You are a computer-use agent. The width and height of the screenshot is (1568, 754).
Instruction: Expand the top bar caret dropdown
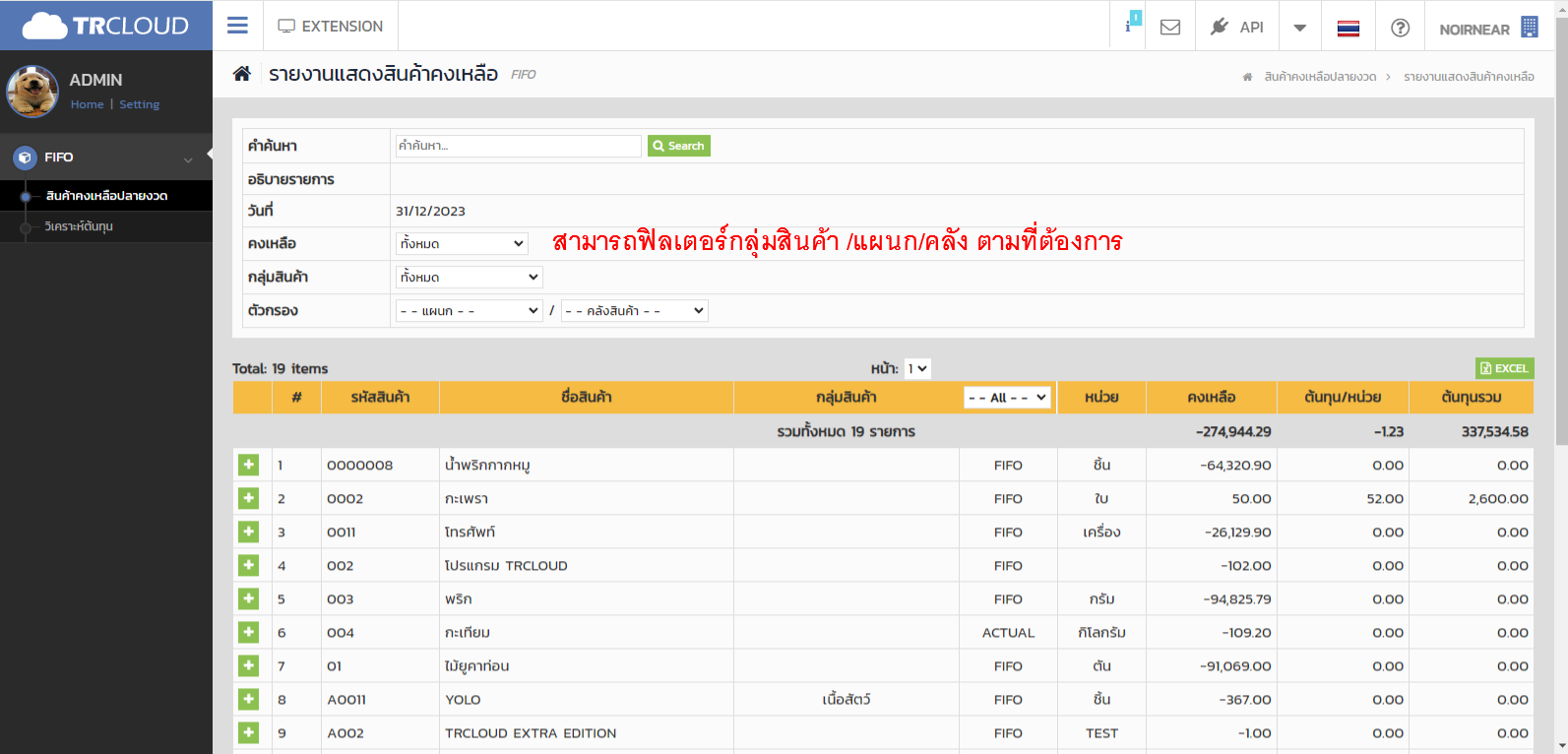coord(1300,28)
